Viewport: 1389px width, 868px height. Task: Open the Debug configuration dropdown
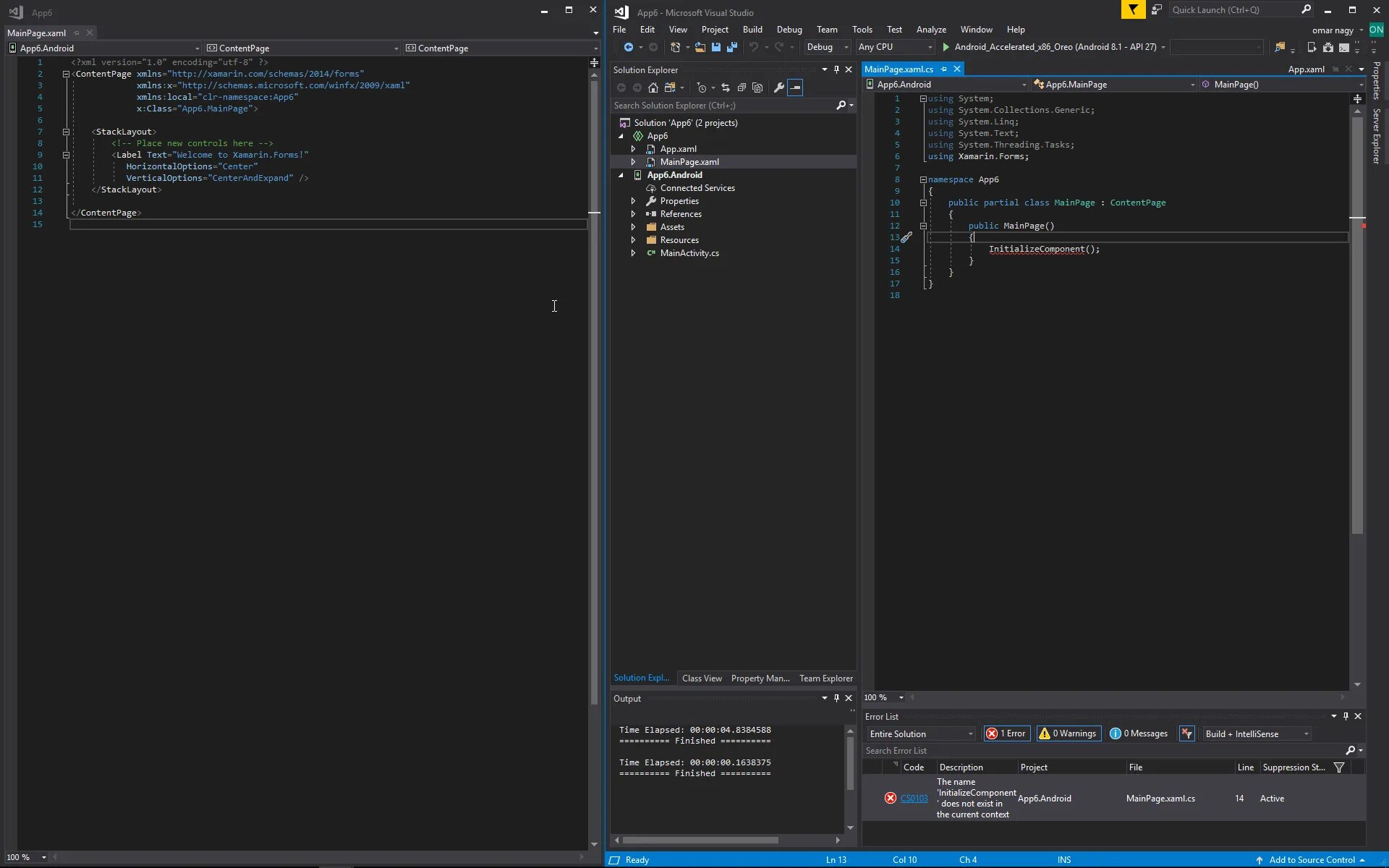(x=828, y=47)
